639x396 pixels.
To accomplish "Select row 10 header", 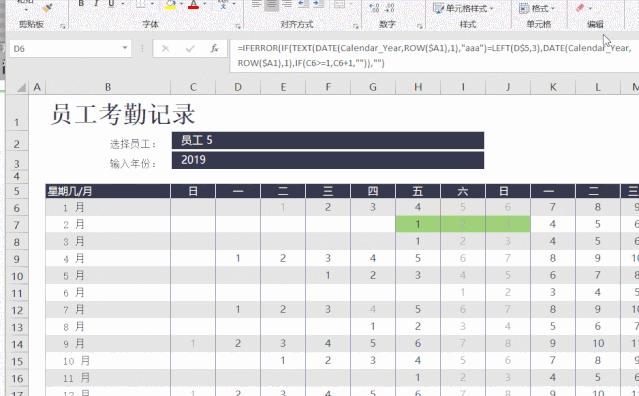I will 17,276.
